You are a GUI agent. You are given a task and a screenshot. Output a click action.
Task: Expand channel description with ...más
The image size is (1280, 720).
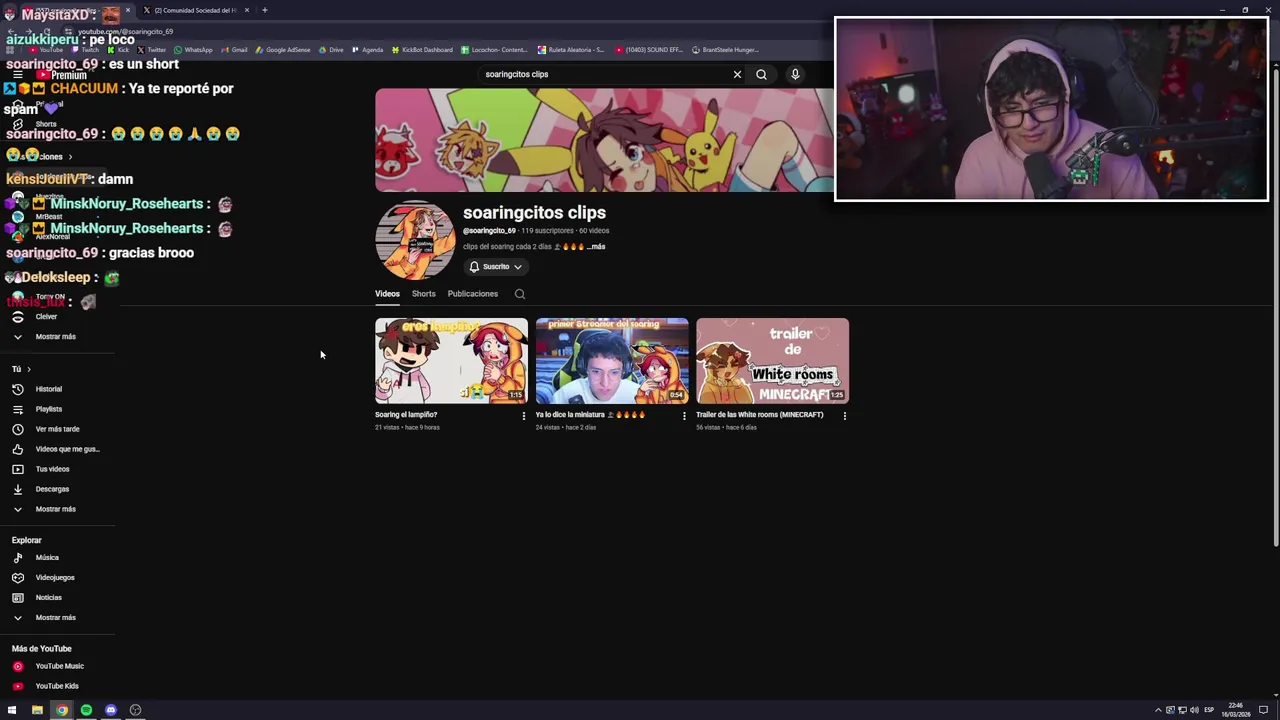[x=596, y=246]
